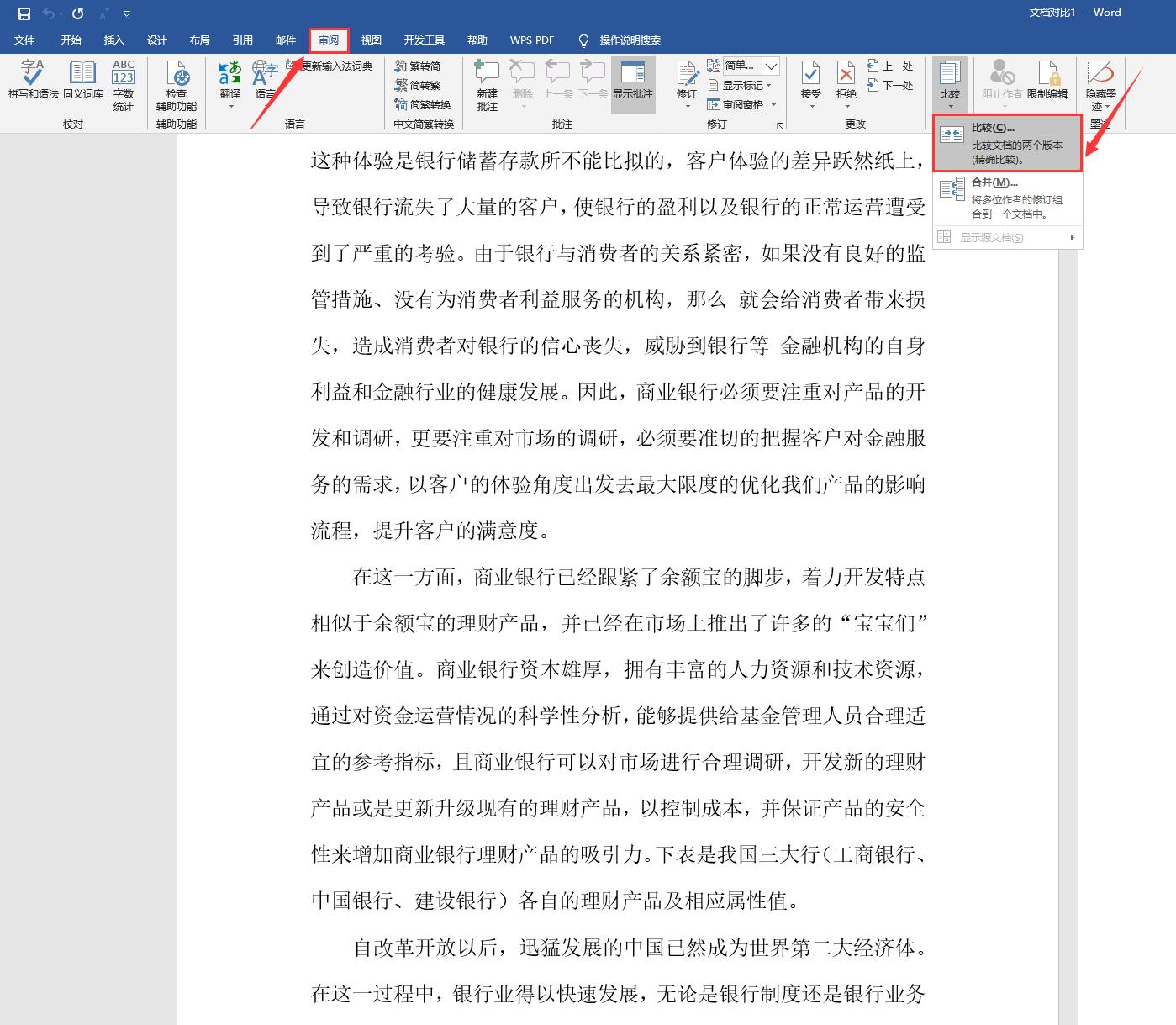Run 检查辅助功能 (Accessibility Checker)
The height and width of the screenshot is (1025, 1176).
176,82
